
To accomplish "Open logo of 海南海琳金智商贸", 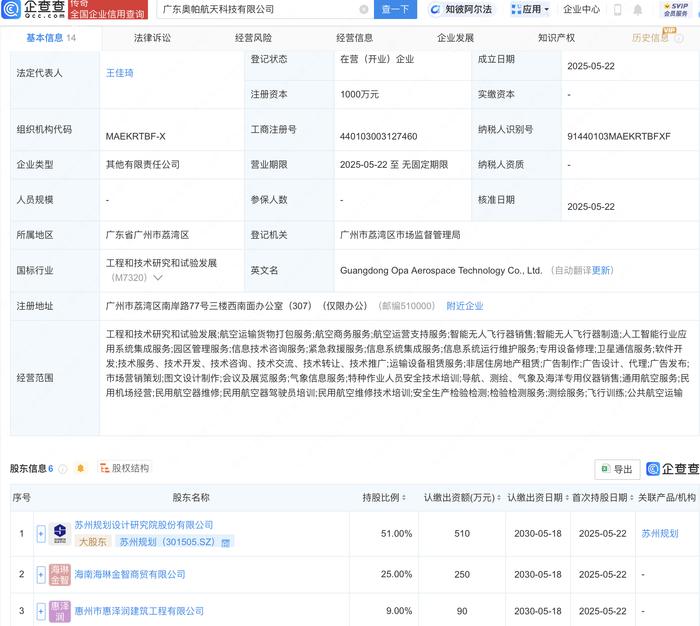I will pyautogui.click(x=60, y=574).
